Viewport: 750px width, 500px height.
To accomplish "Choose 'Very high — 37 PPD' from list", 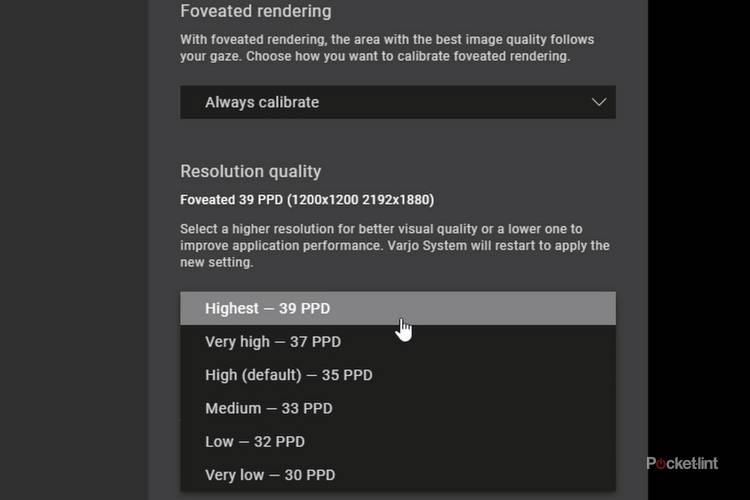I will click(x=273, y=342).
